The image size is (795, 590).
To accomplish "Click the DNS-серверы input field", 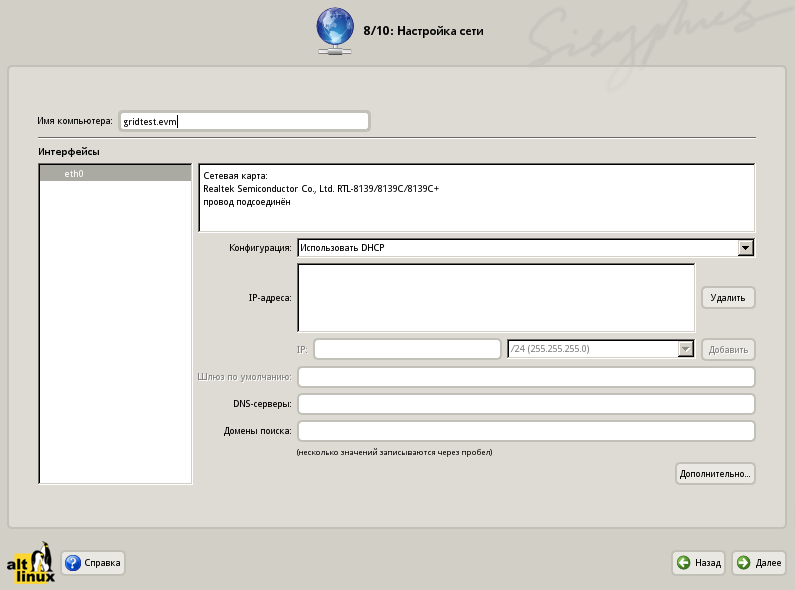I will pyautogui.click(x=526, y=404).
